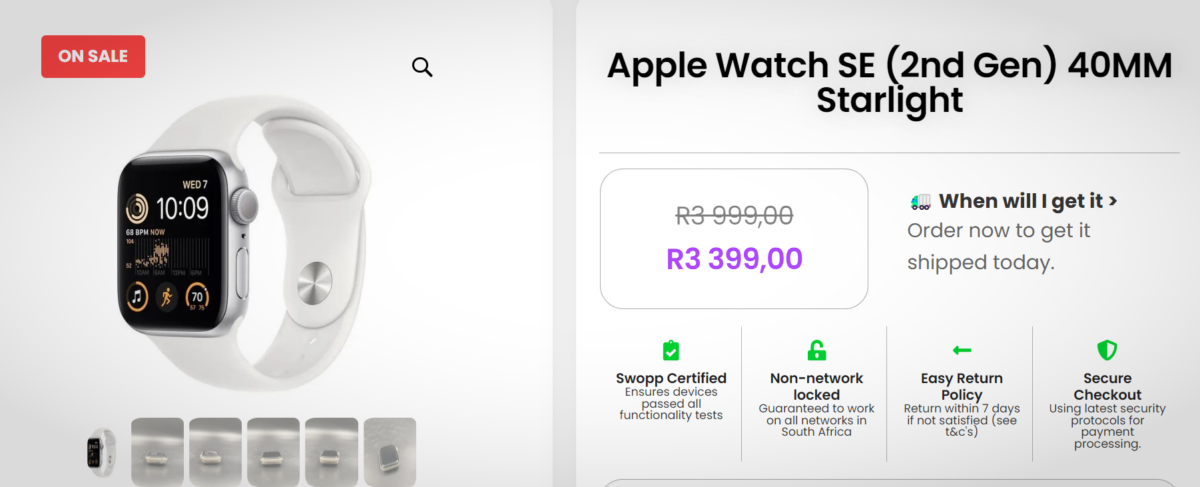Click the Swopp Certified clipboard check icon
The width and height of the screenshot is (1200, 487).
click(x=671, y=351)
